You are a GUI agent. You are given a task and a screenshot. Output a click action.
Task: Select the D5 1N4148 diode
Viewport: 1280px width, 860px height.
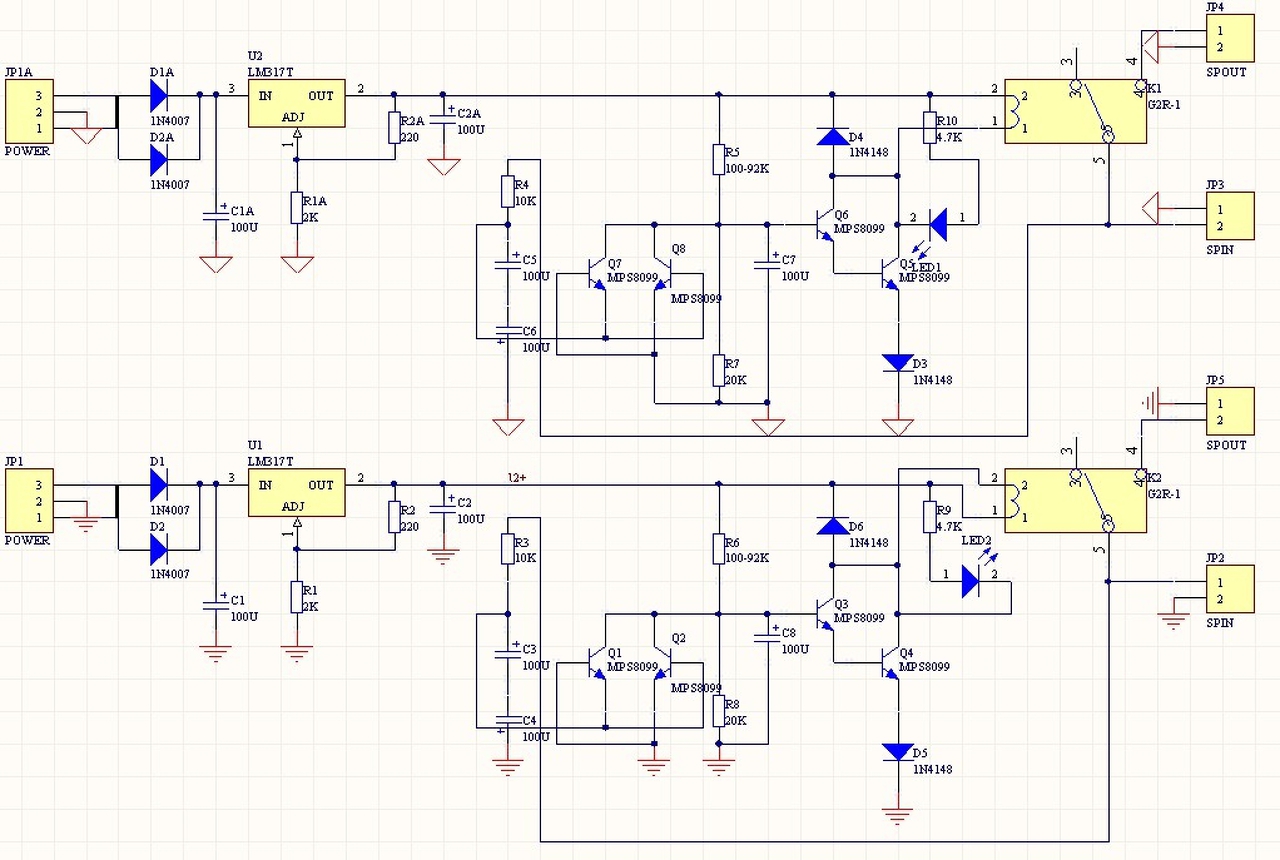[897, 752]
